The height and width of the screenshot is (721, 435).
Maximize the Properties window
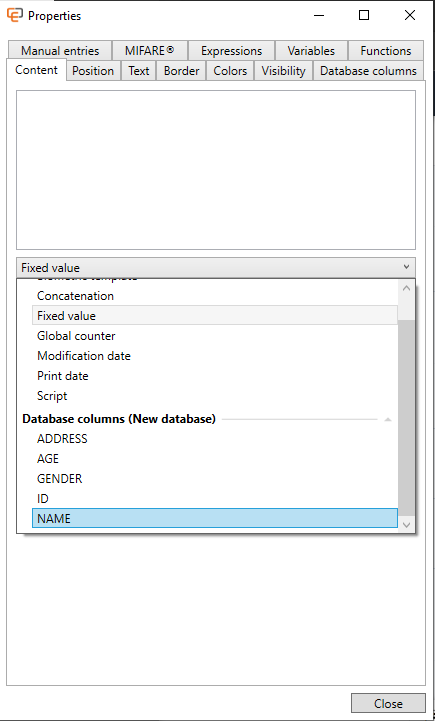364,15
